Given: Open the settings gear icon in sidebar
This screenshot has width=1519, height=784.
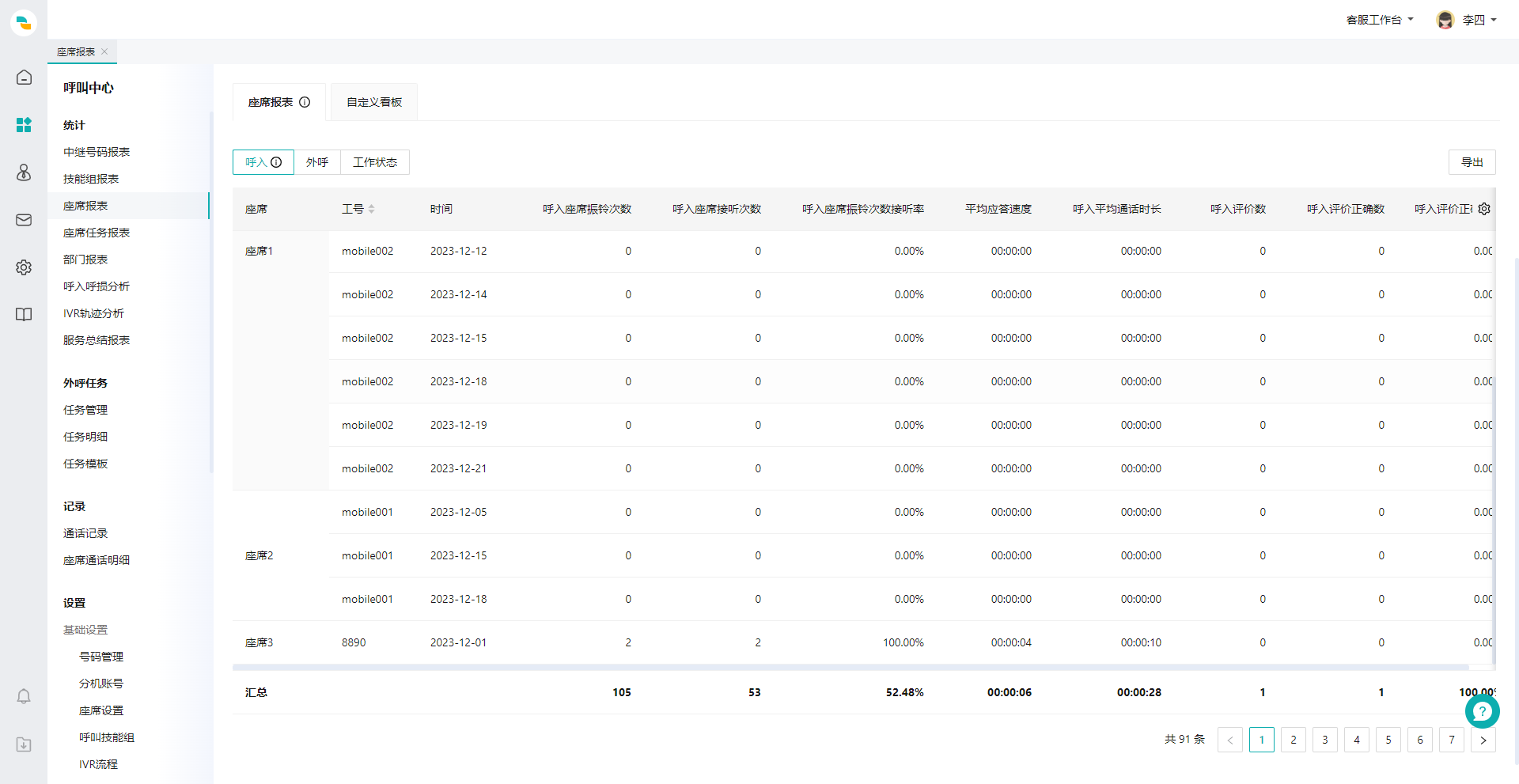Looking at the screenshot, I should pyautogui.click(x=24, y=267).
